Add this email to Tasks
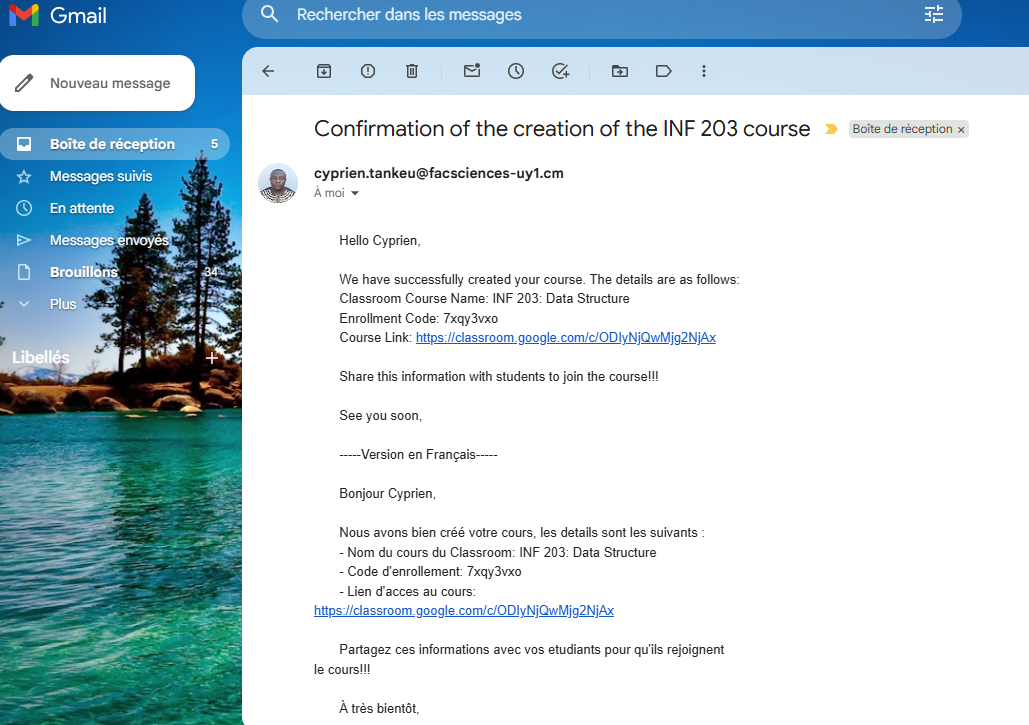Image resolution: width=1029 pixels, height=725 pixels. (x=560, y=71)
